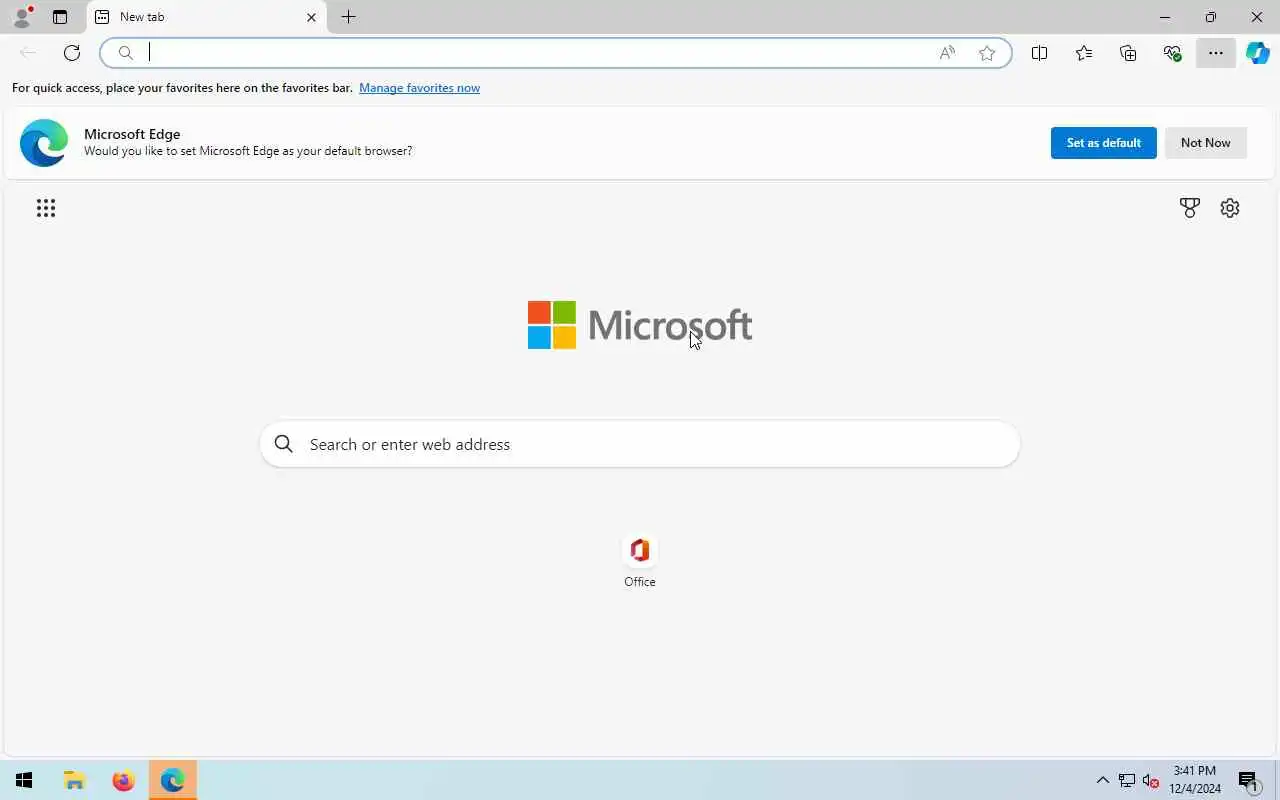
Task: Launch Firefox from taskbar
Action: click(x=123, y=781)
